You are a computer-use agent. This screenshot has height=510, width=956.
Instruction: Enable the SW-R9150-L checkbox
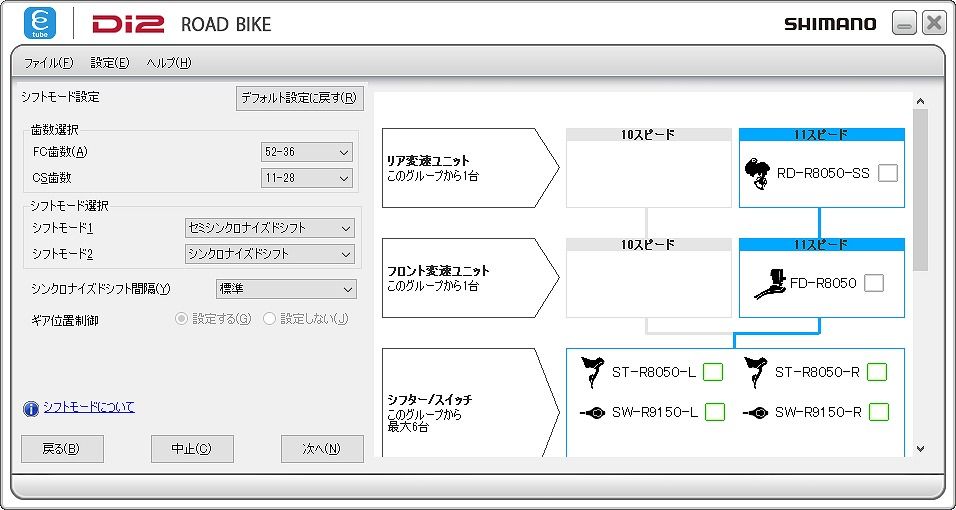click(715, 412)
